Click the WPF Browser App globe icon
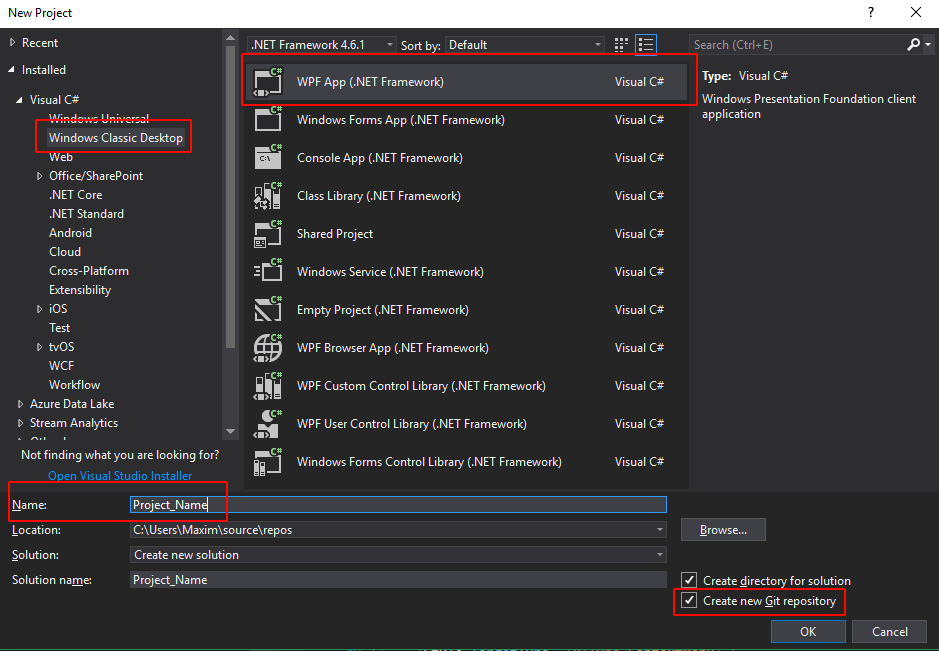This screenshot has height=651, width=939. [268, 347]
